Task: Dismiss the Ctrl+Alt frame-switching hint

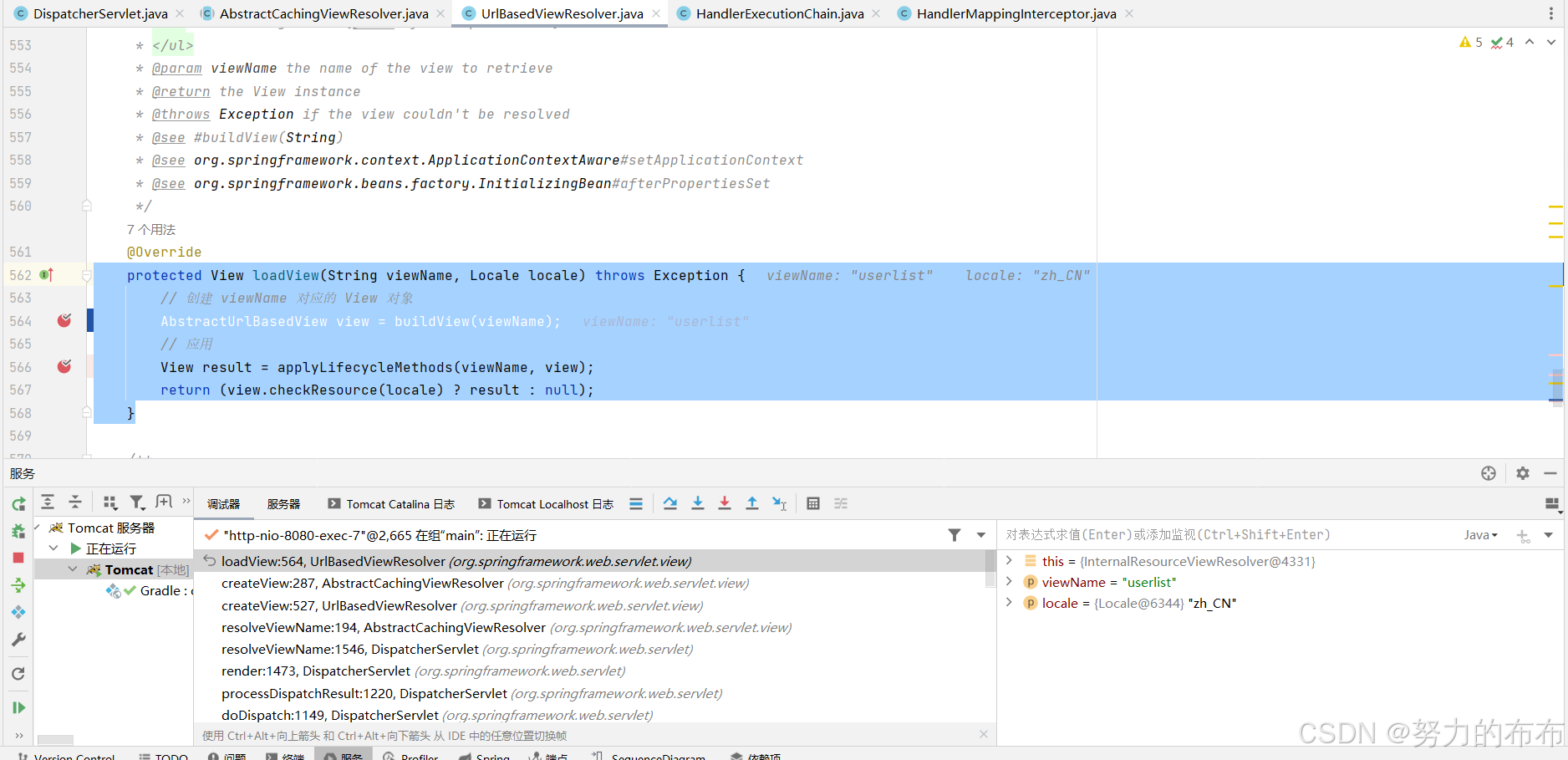Action: [x=984, y=734]
